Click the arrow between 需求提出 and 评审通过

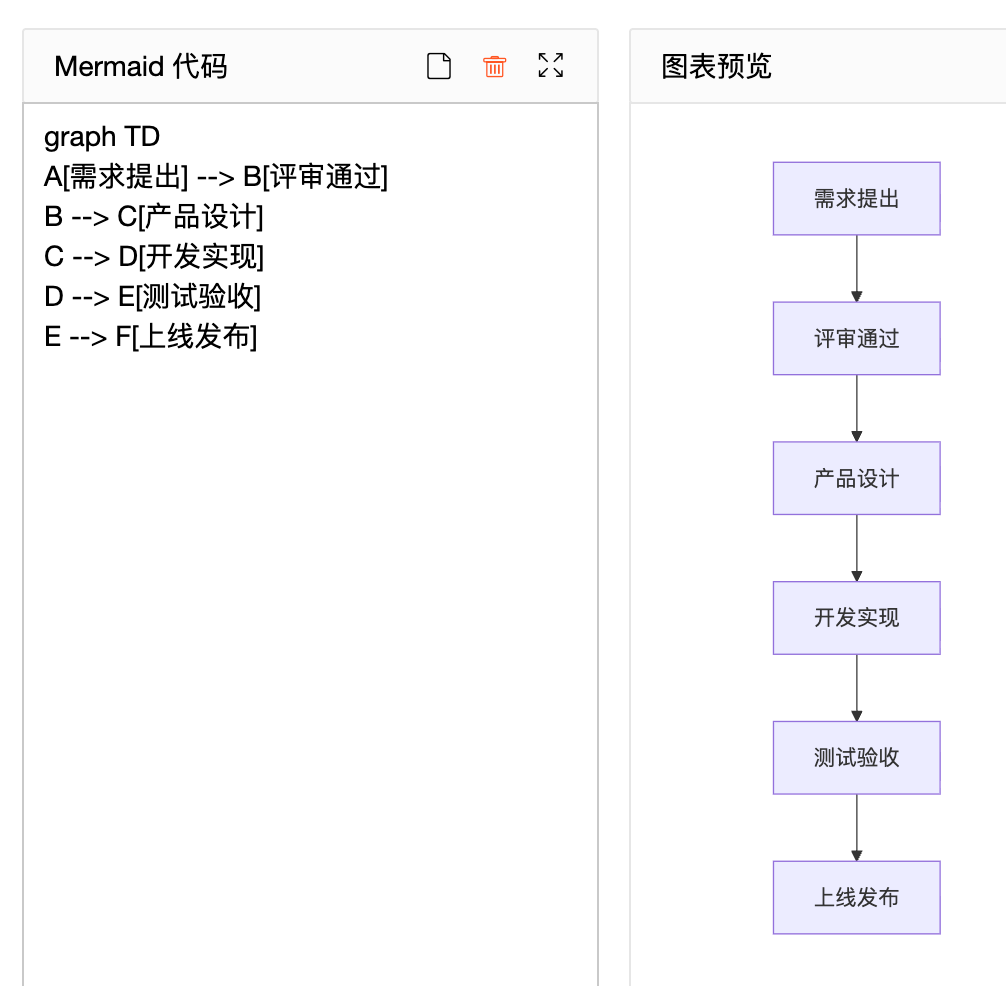coord(856,268)
